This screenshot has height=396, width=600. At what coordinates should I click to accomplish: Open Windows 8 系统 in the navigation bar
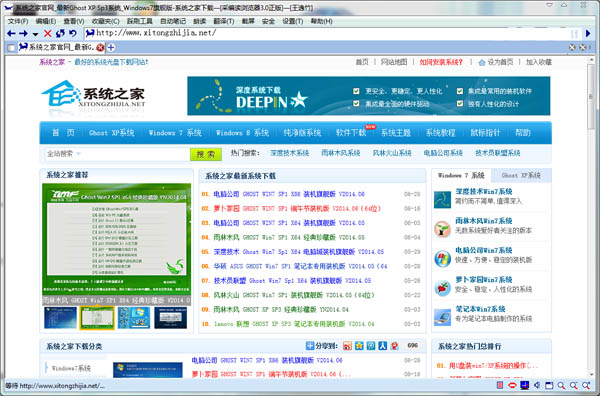(x=242, y=133)
